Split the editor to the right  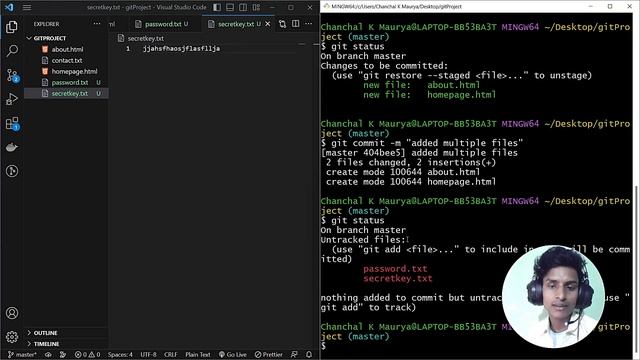point(296,24)
